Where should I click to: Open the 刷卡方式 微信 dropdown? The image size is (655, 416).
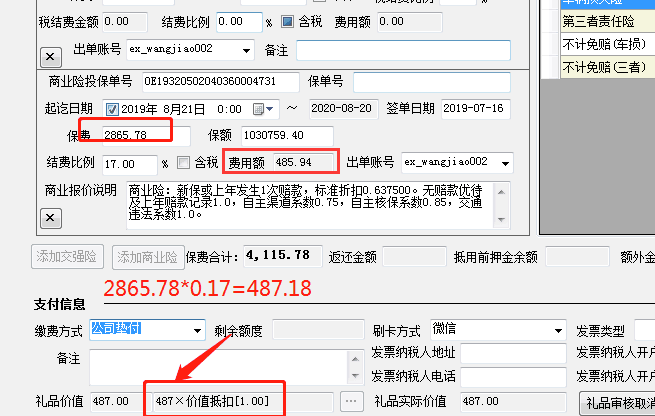pyautogui.click(x=559, y=331)
